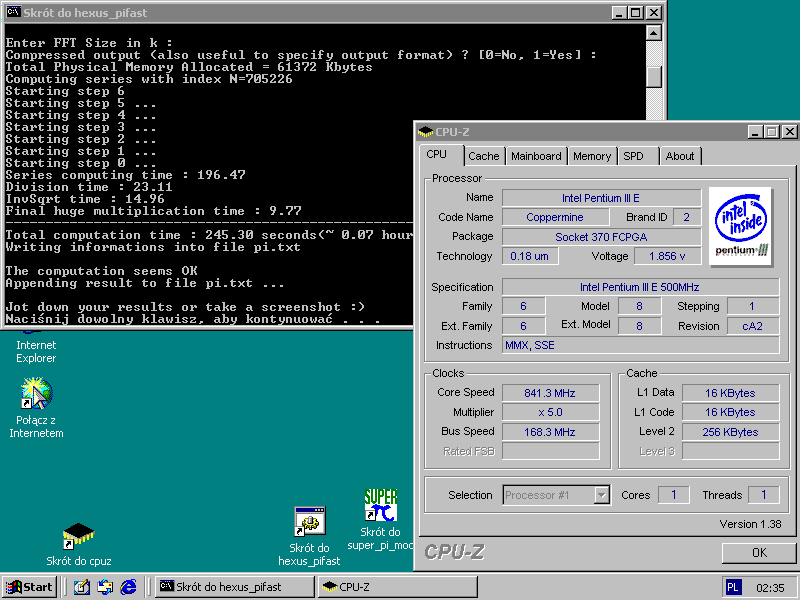The height and width of the screenshot is (600, 800).
Task: Minimize the hexus_pifast console window
Action: coord(619,13)
